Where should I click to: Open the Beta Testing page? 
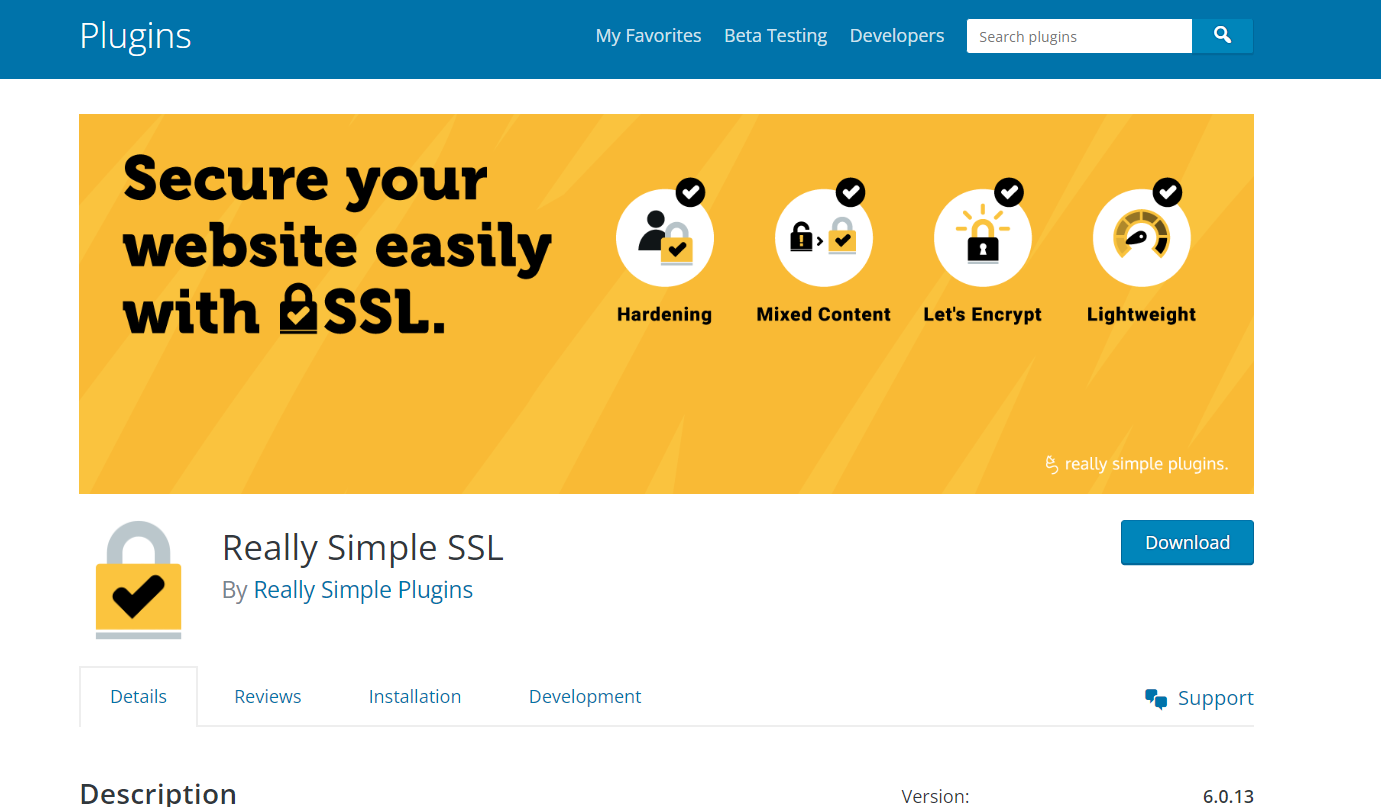click(x=776, y=36)
